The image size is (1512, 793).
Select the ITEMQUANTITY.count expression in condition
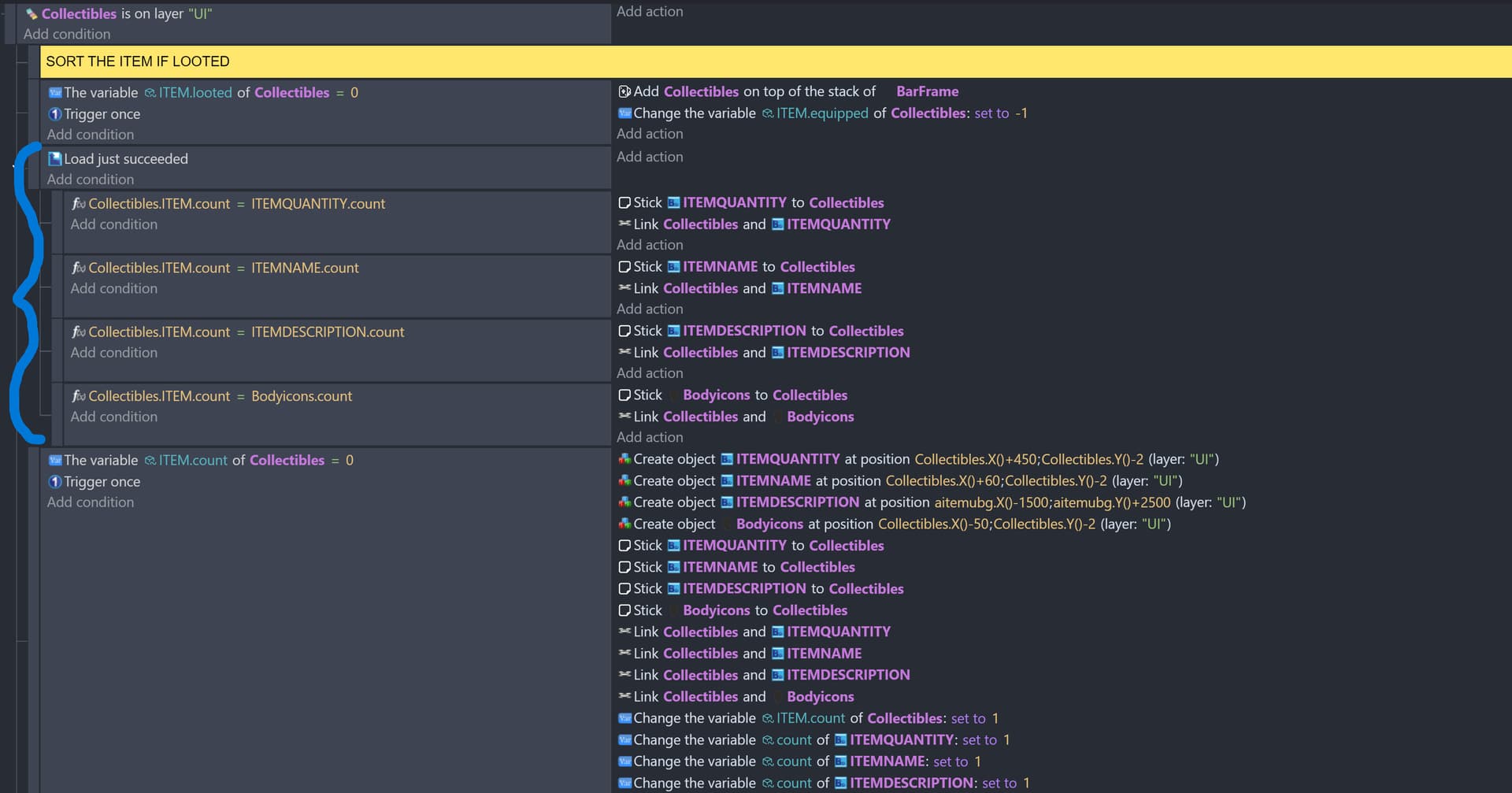[318, 204]
